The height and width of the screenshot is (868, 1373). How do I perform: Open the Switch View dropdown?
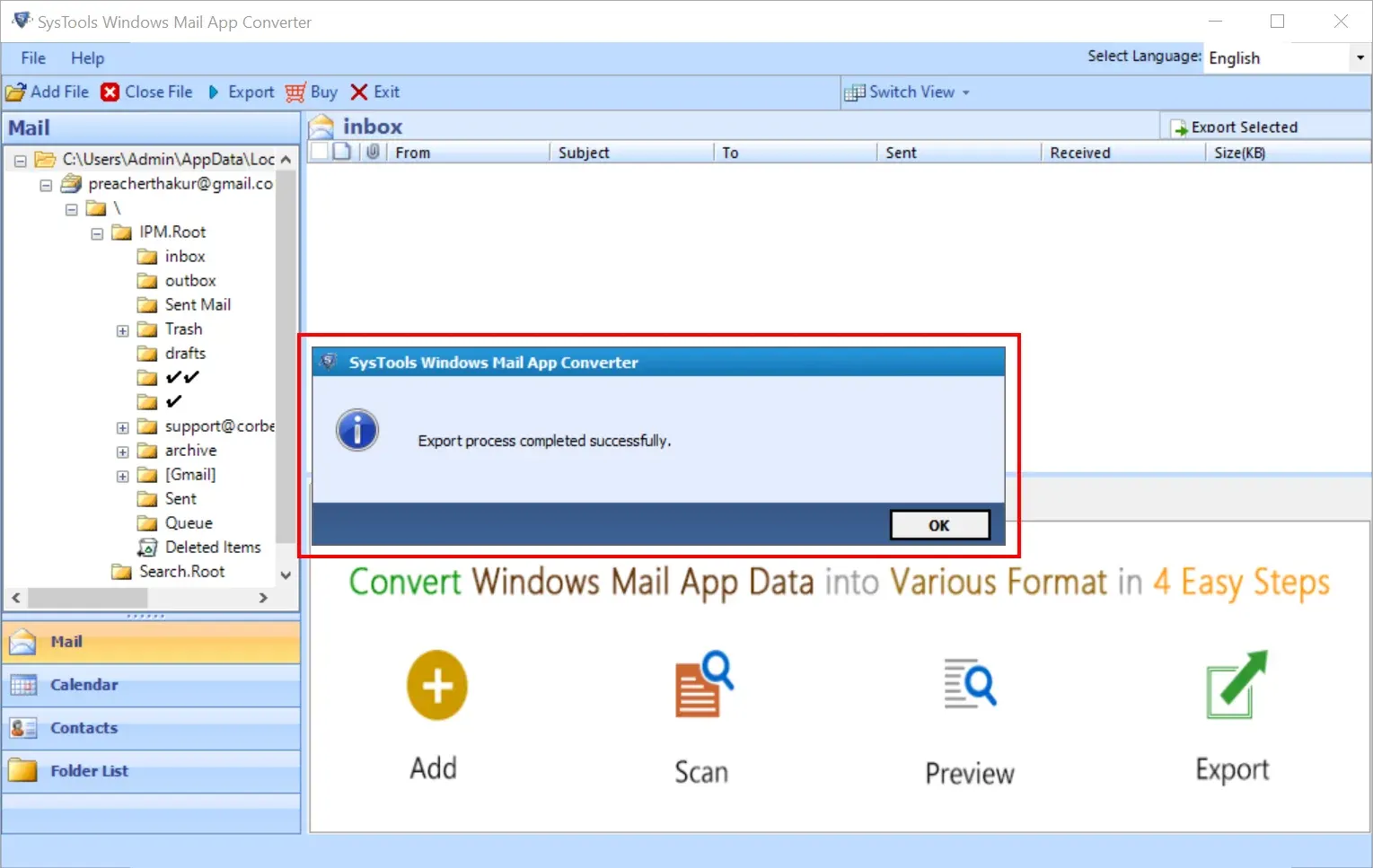coord(908,92)
